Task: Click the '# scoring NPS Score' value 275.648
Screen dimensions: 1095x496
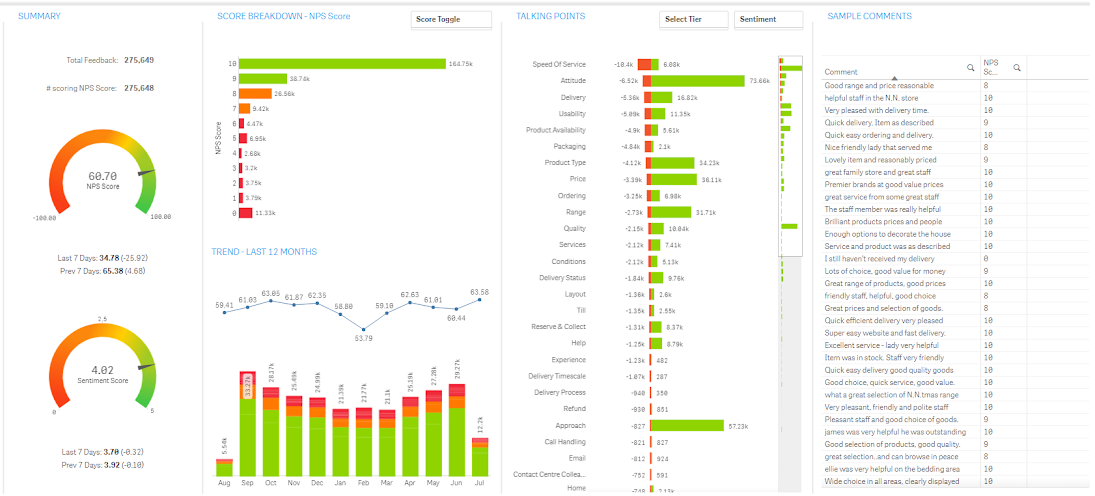Action: point(139,88)
